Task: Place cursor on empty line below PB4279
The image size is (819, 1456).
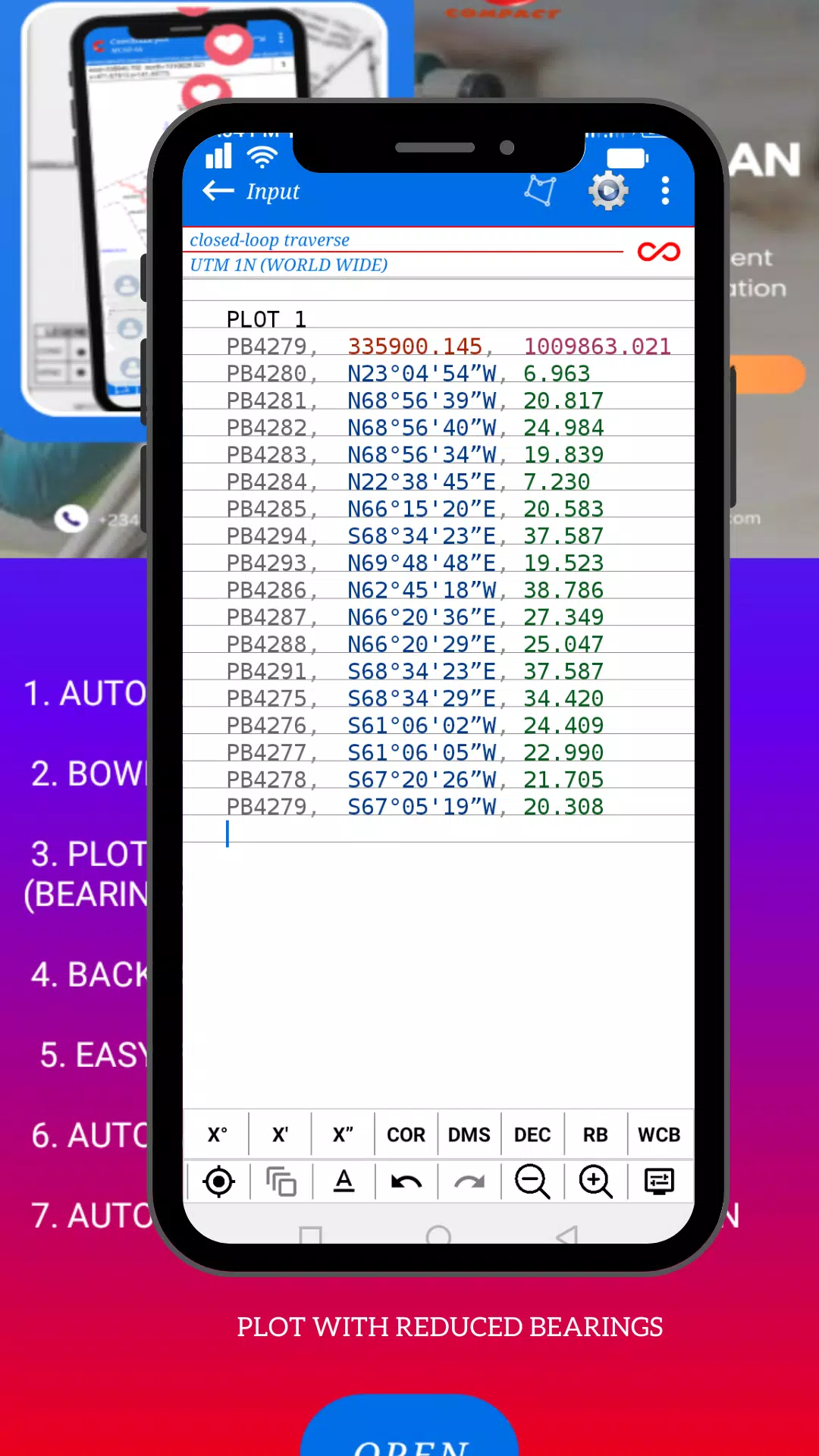Action: tap(438, 833)
